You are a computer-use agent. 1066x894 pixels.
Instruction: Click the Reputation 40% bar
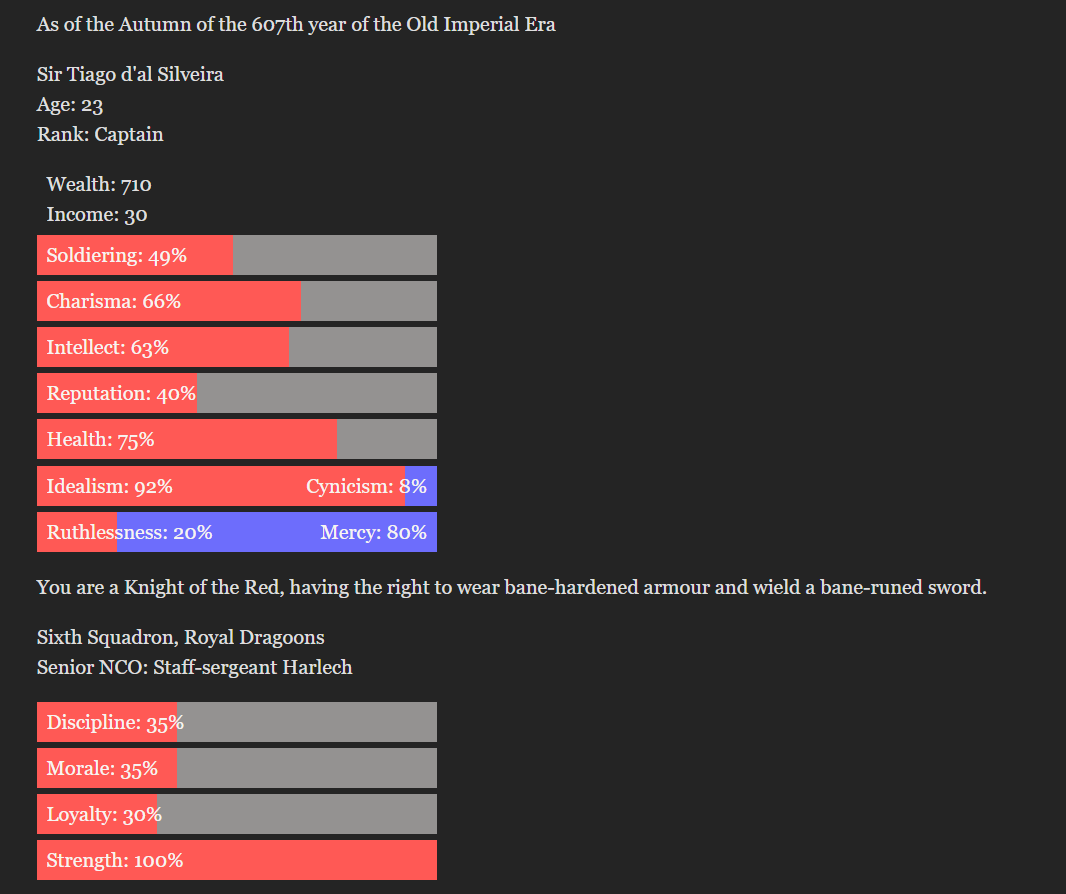236,393
